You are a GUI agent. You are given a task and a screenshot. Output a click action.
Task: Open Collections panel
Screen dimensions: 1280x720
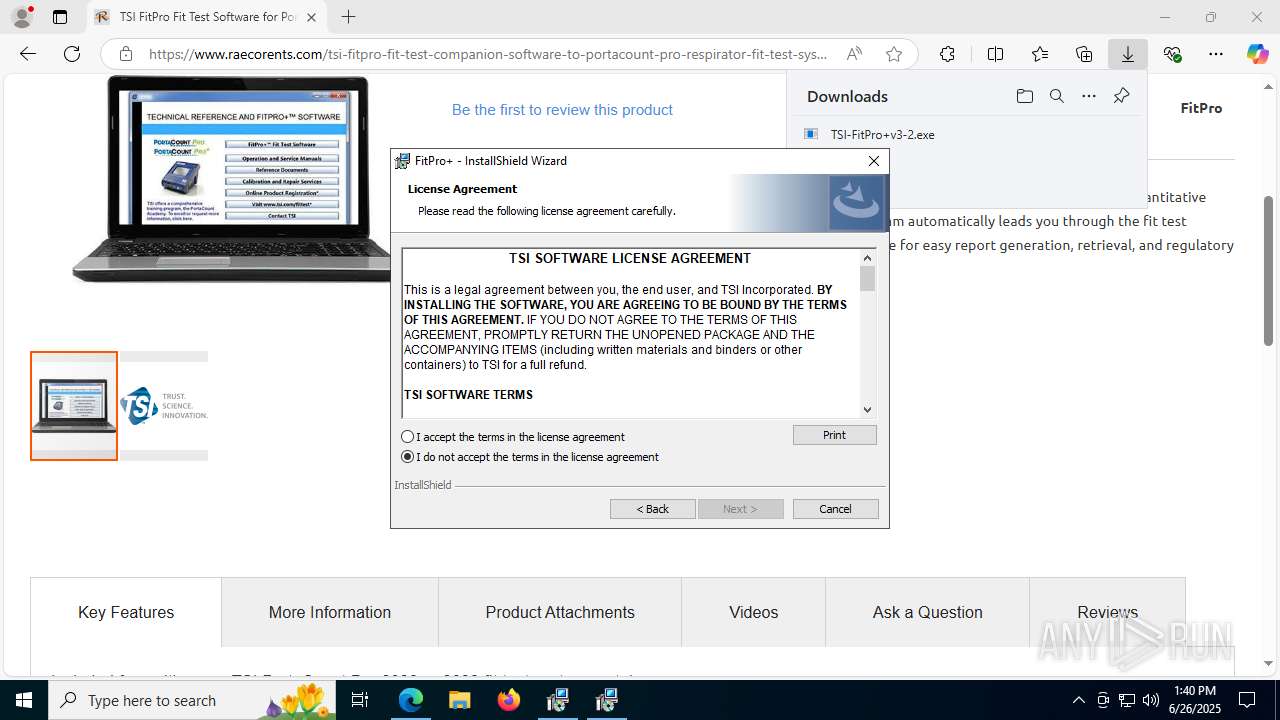point(1084,54)
